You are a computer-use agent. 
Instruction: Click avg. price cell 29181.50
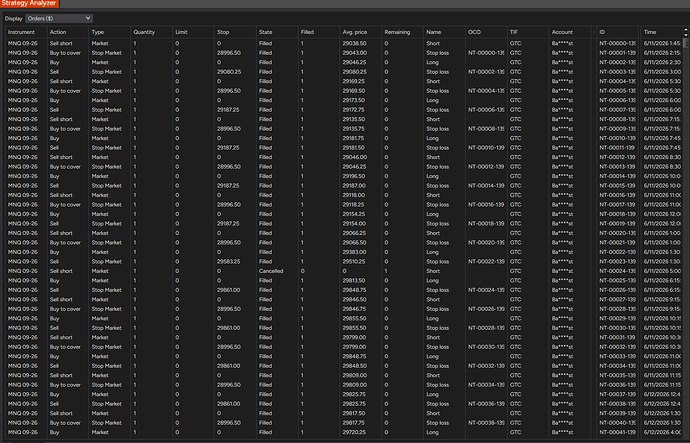[x=355, y=148]
